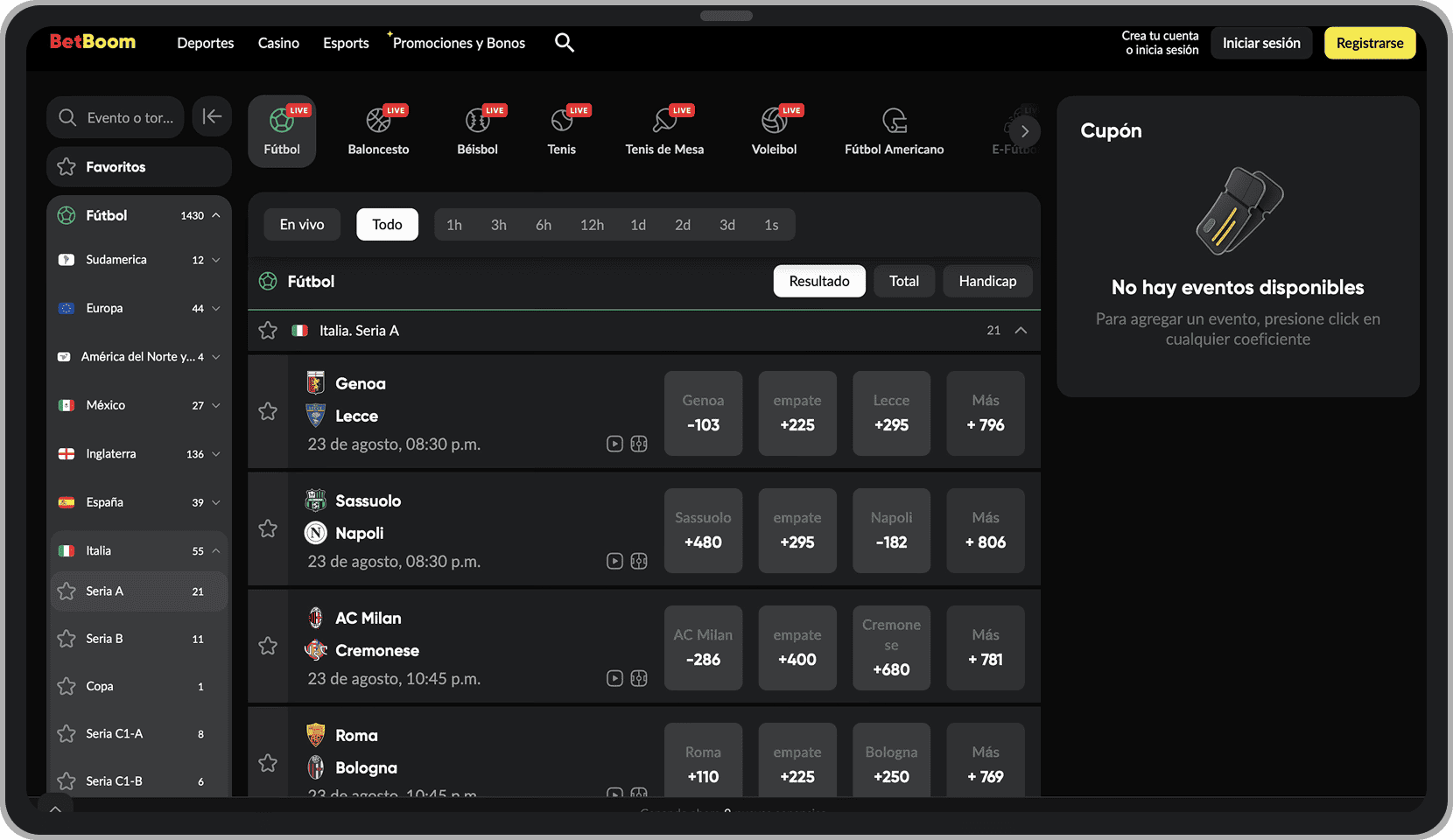
Task: Open the Esports menu
Action: pos(346,43)
